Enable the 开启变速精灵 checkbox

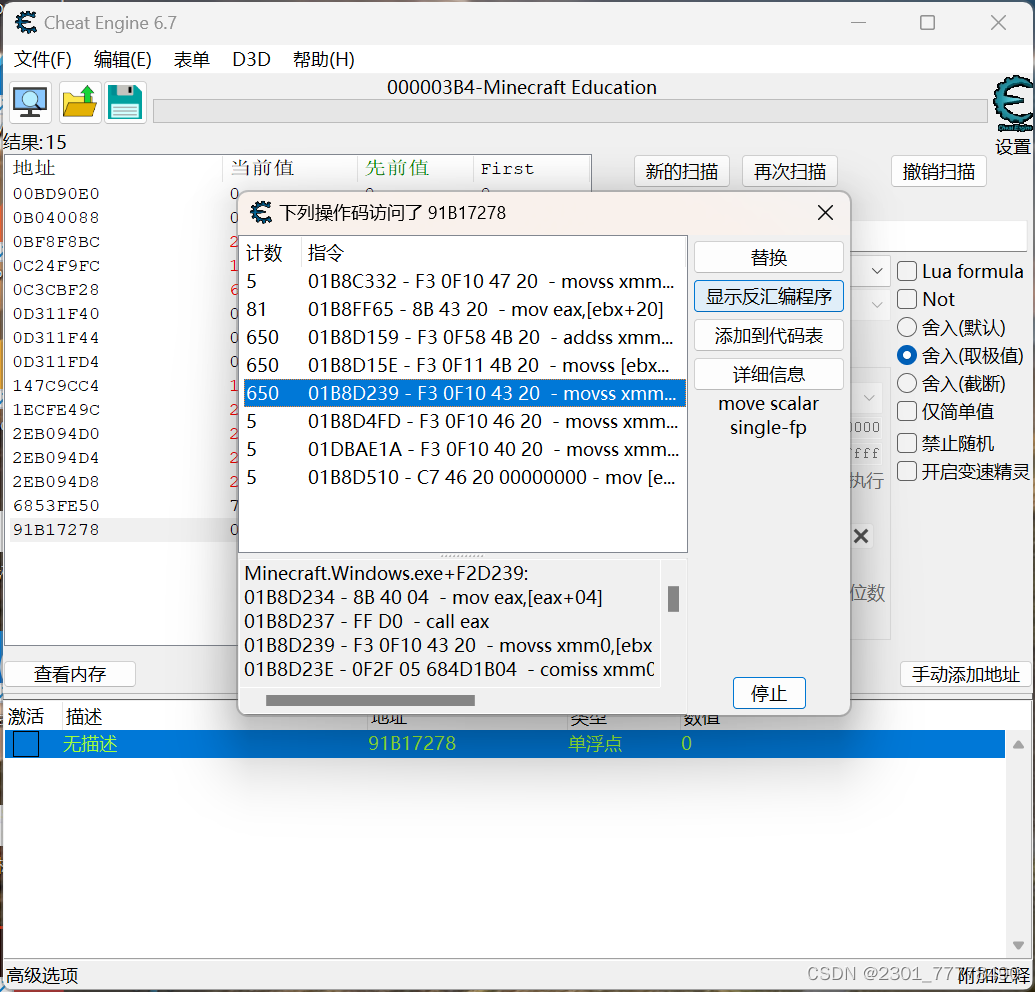point(907,471)
